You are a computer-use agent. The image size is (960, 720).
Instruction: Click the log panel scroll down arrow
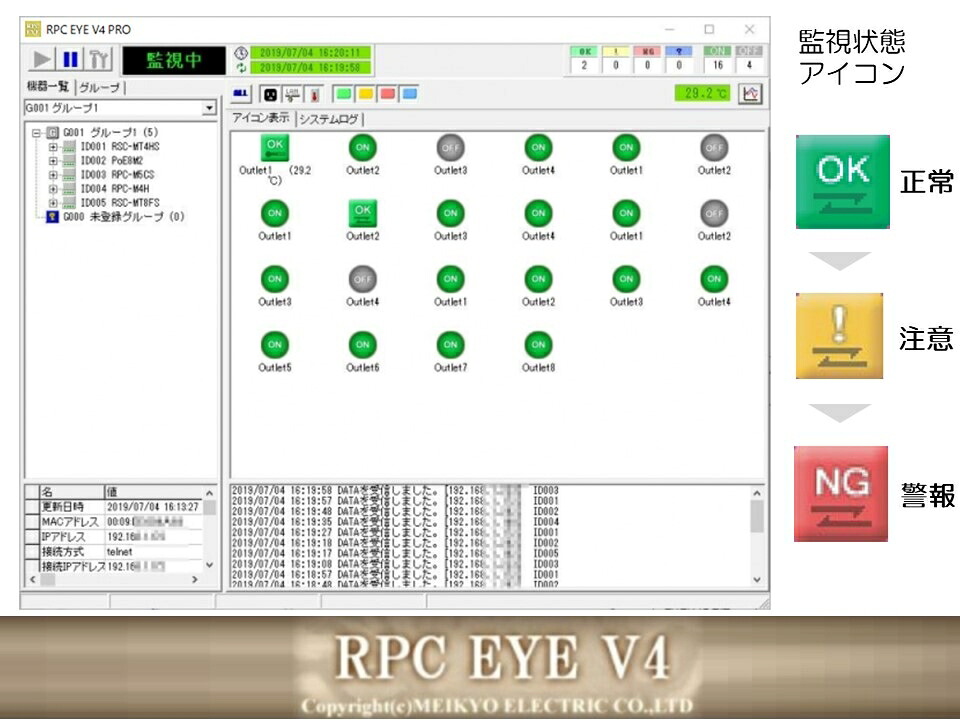(x=757, y=579)
